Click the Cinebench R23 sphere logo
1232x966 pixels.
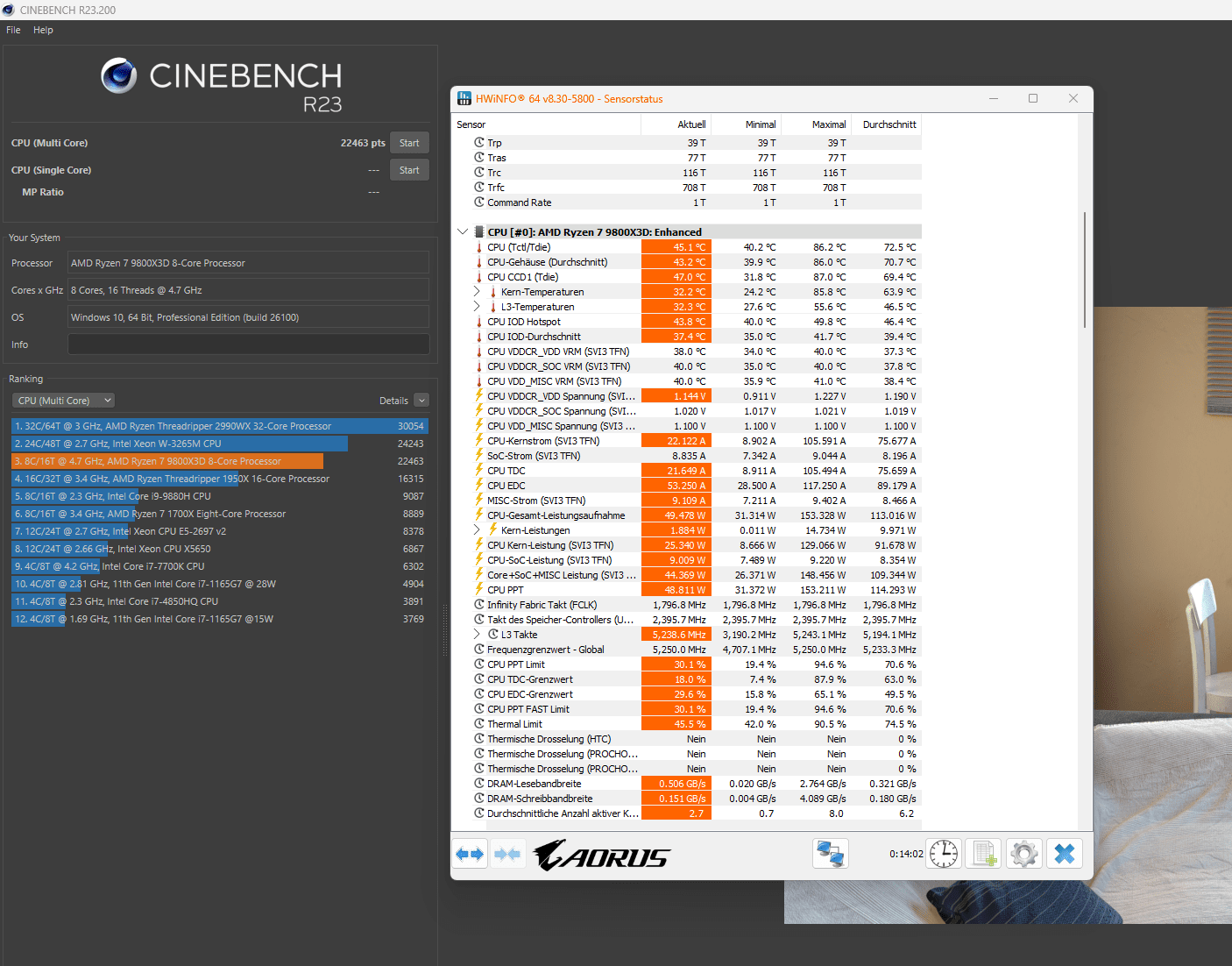click(119, 76)
